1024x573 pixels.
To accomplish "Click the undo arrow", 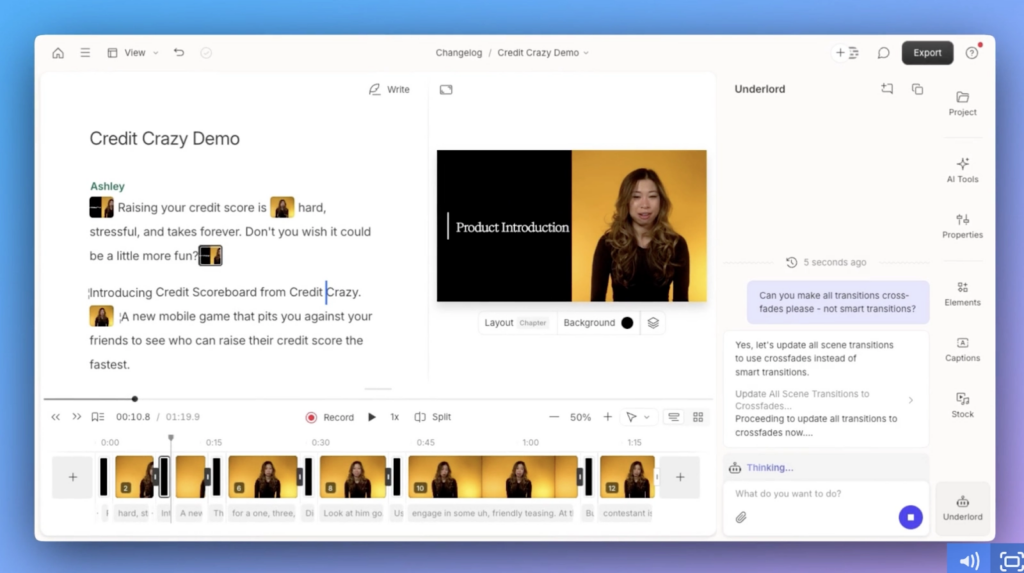I will 179,53.
